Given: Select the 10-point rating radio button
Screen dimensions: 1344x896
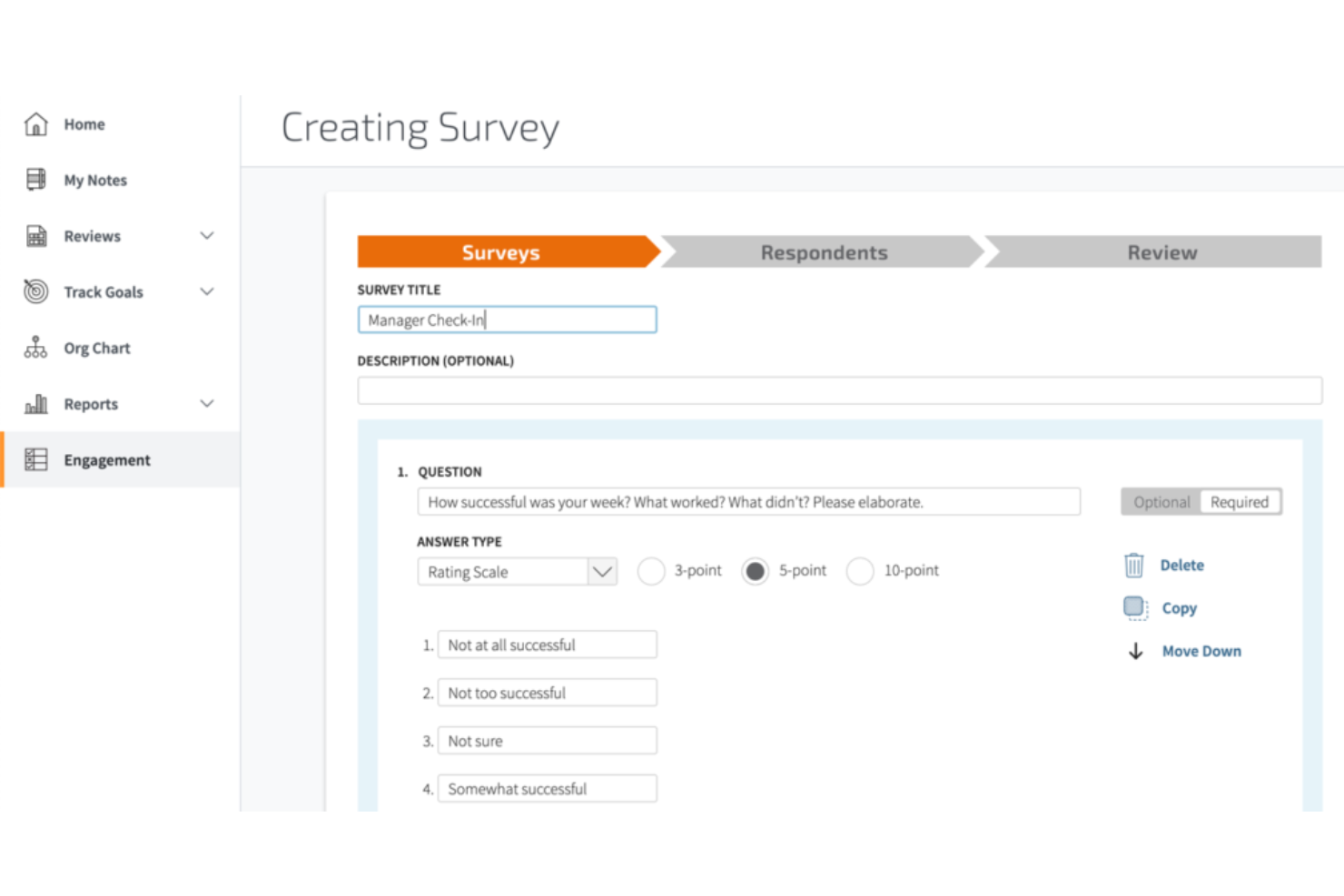Looking at the screenshot, I should pos(860,571).
